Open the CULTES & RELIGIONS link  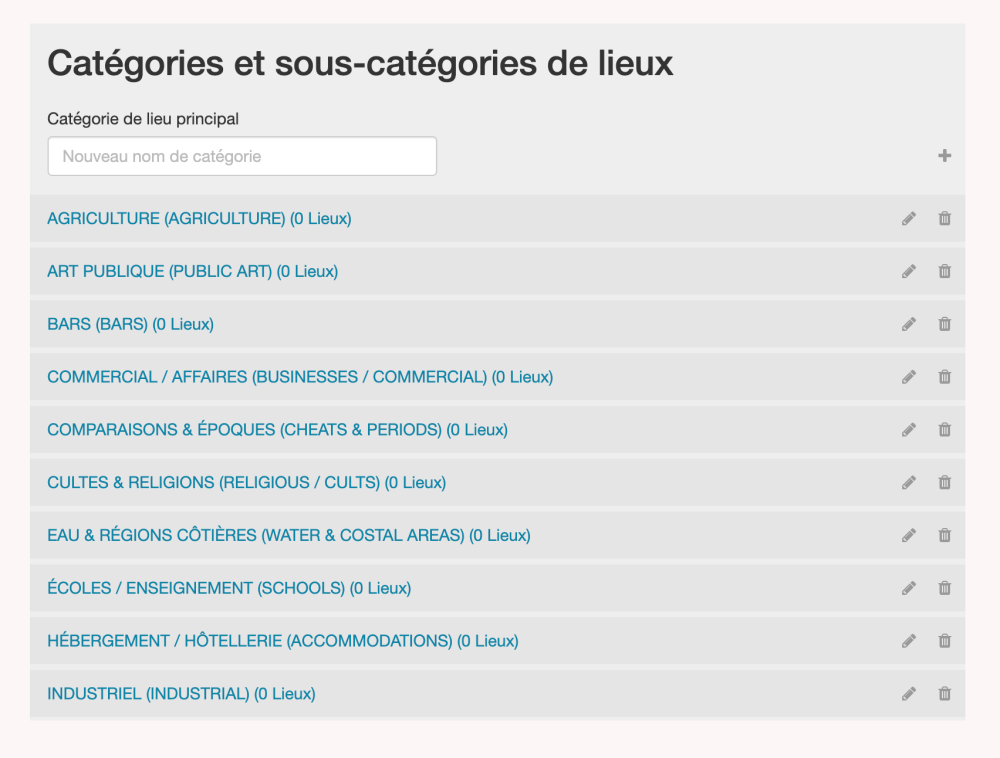(x=246, y=483)
